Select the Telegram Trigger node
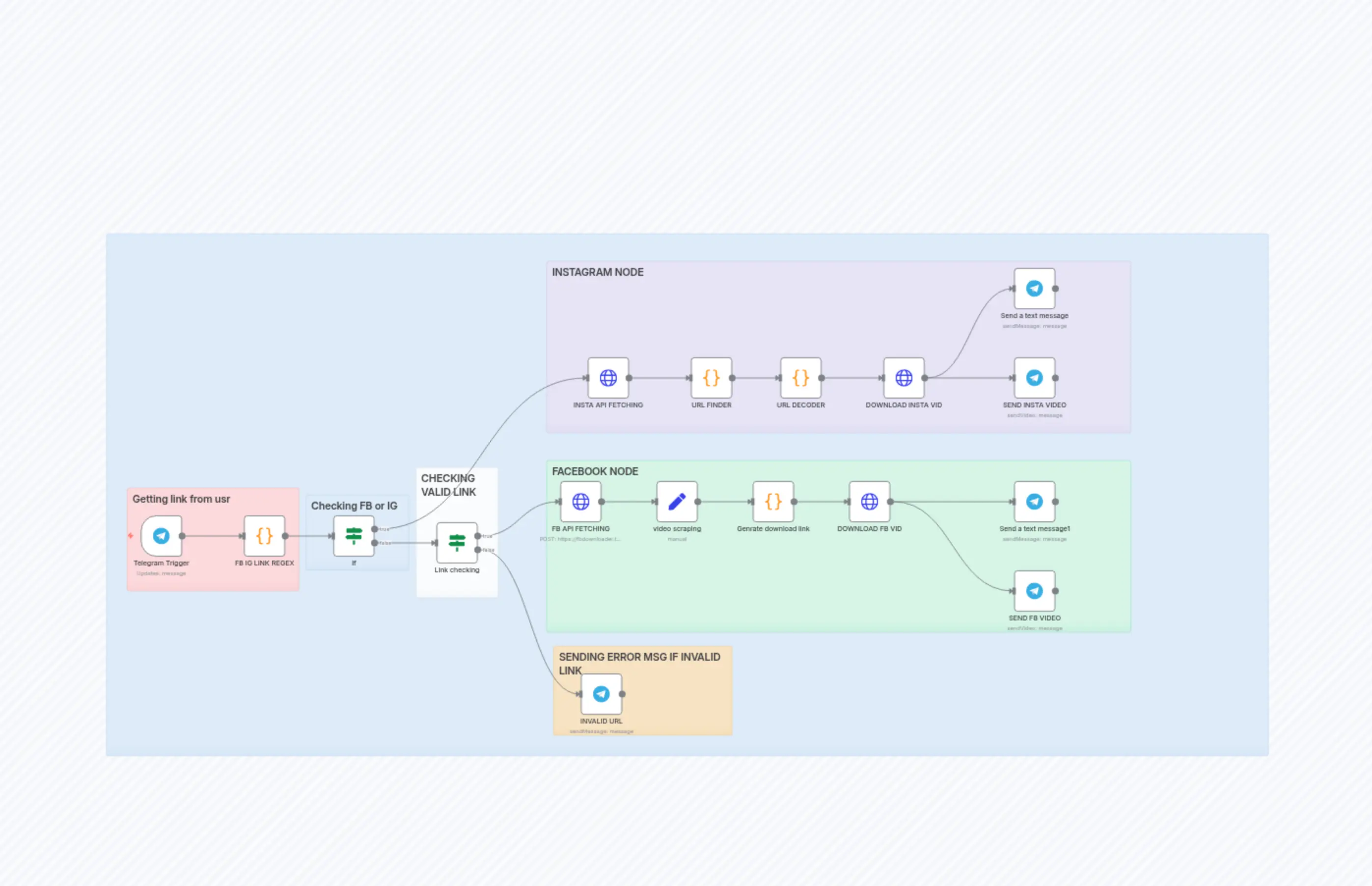Viewport: 1372px width, 886px height. (x=161, y=536)
